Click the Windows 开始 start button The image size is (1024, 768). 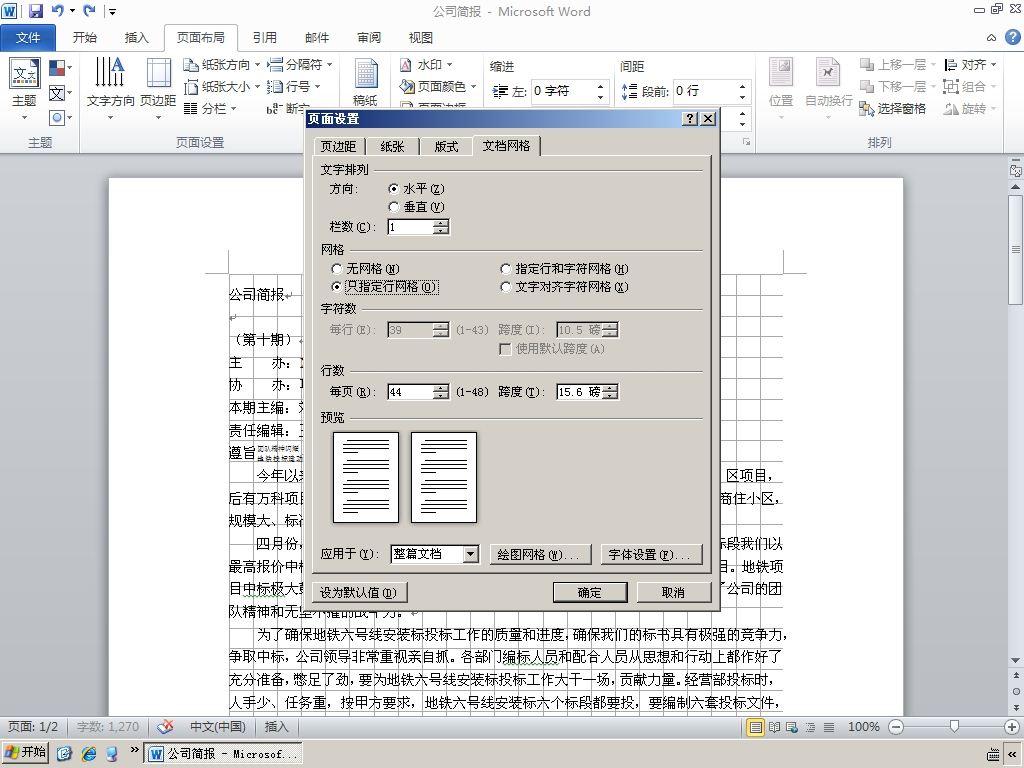click(x=25, y=753)
